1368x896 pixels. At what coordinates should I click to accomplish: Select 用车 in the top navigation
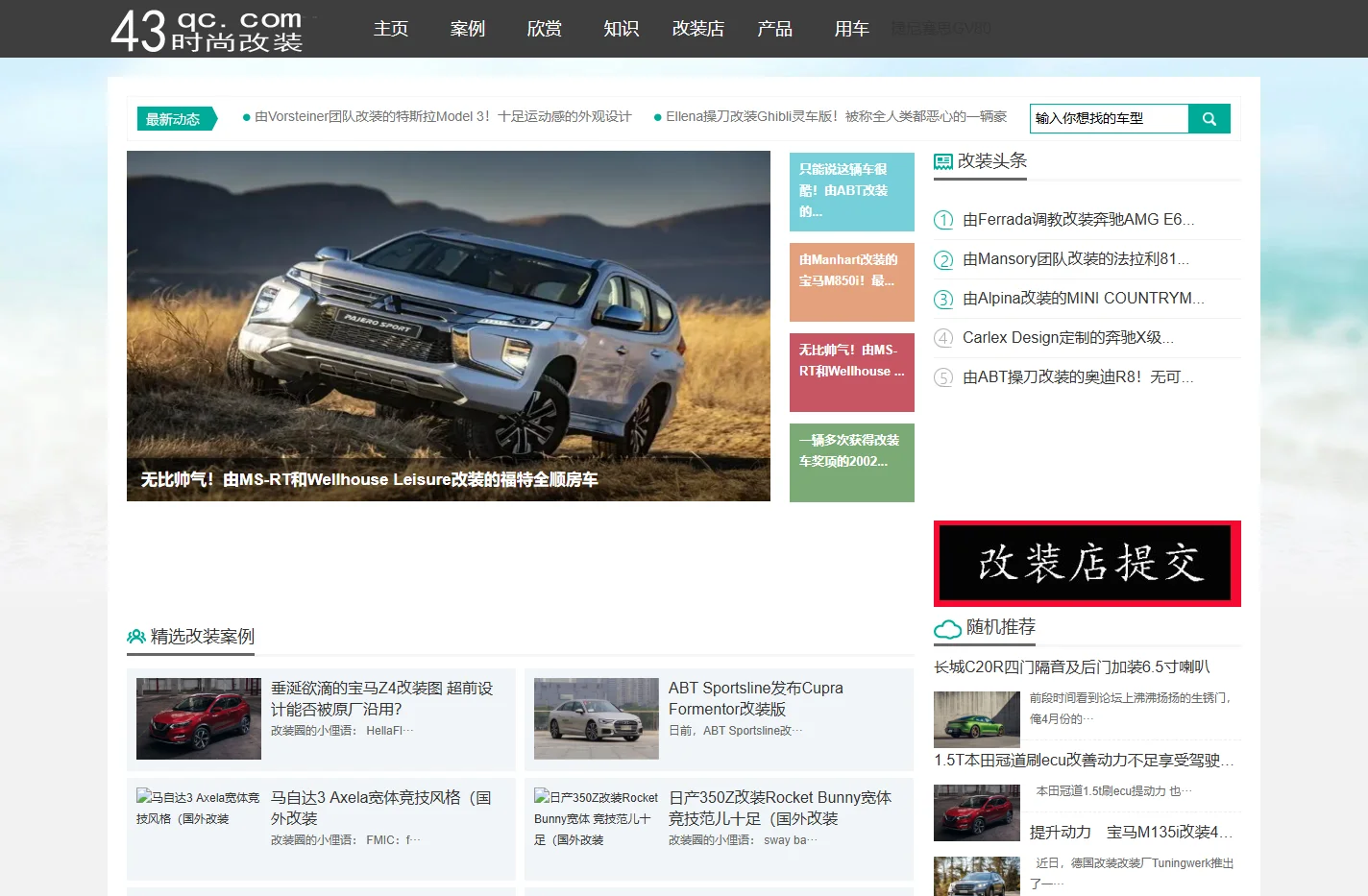pos(852,29)
